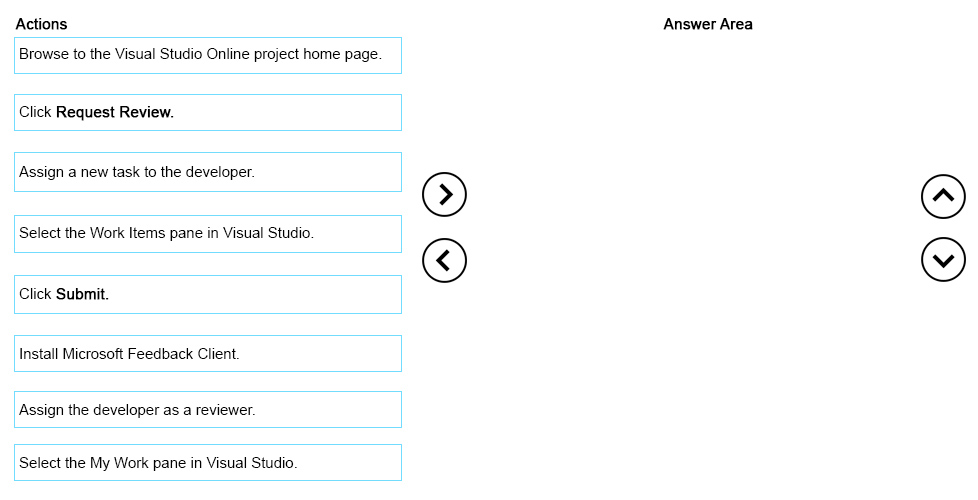Click the Actions heading
The image size is (978, 500).
[x=41, y=24]
